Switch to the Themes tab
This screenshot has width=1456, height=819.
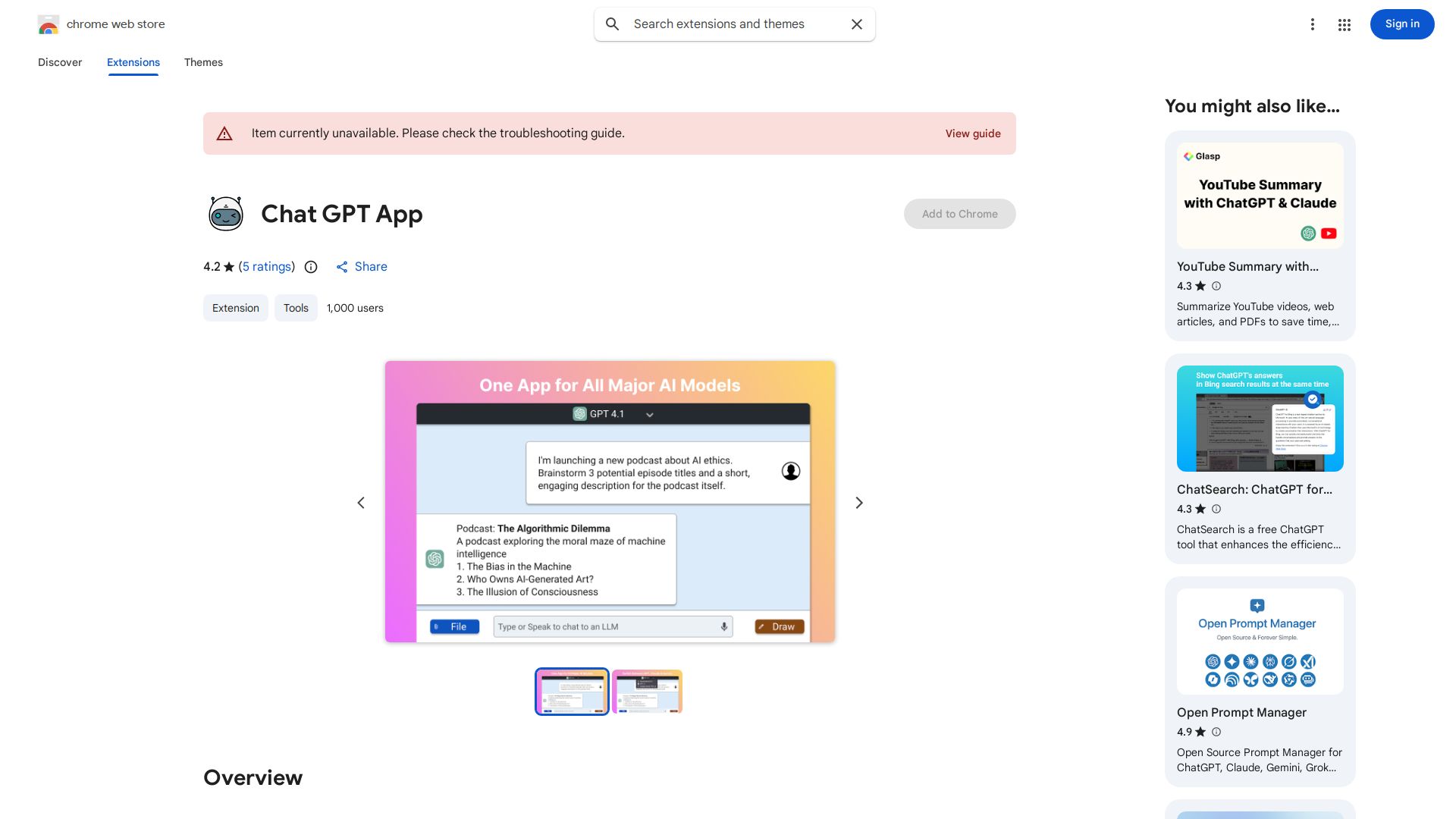point(203,62)
